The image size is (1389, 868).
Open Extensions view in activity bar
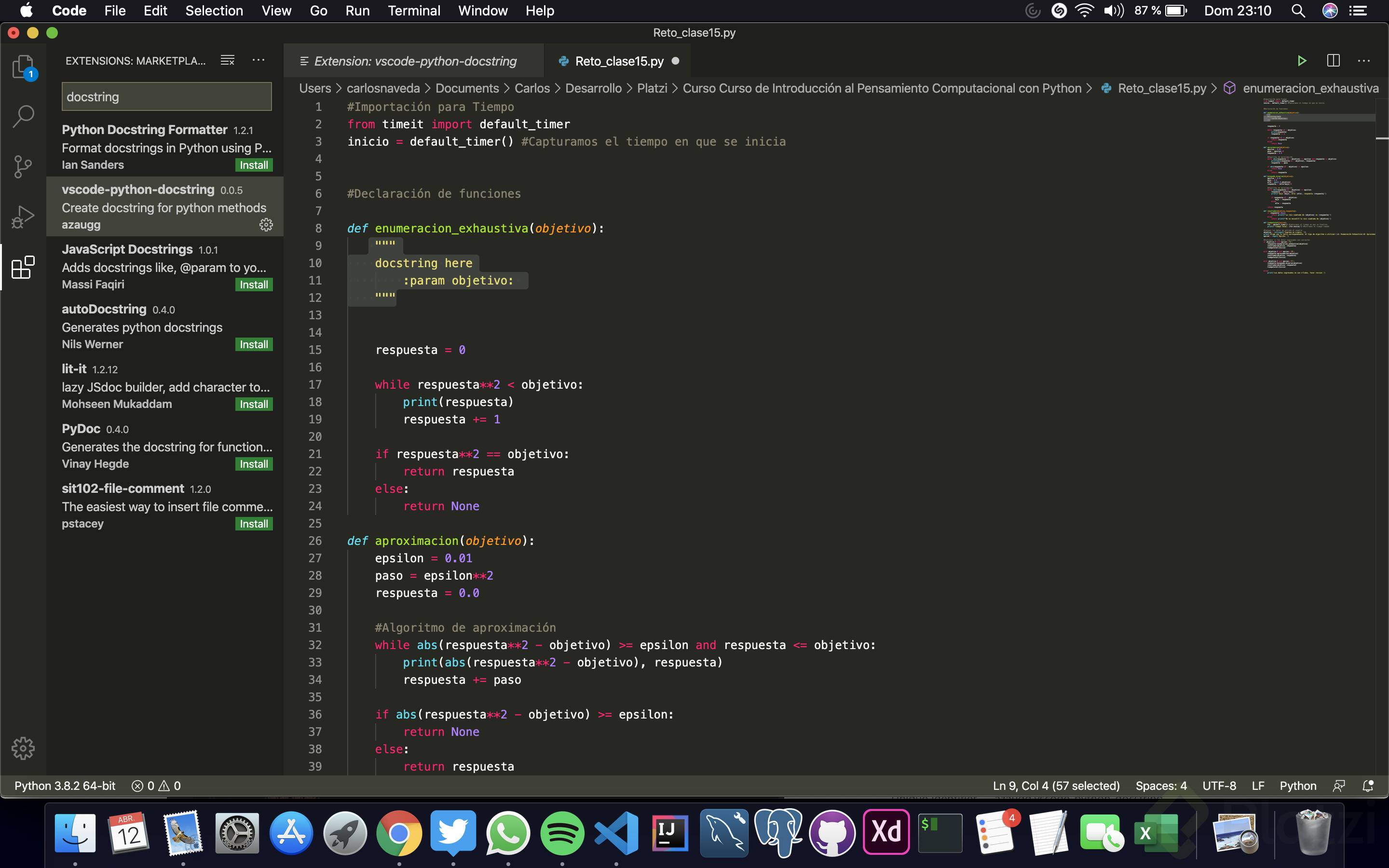tap(23, 267)
